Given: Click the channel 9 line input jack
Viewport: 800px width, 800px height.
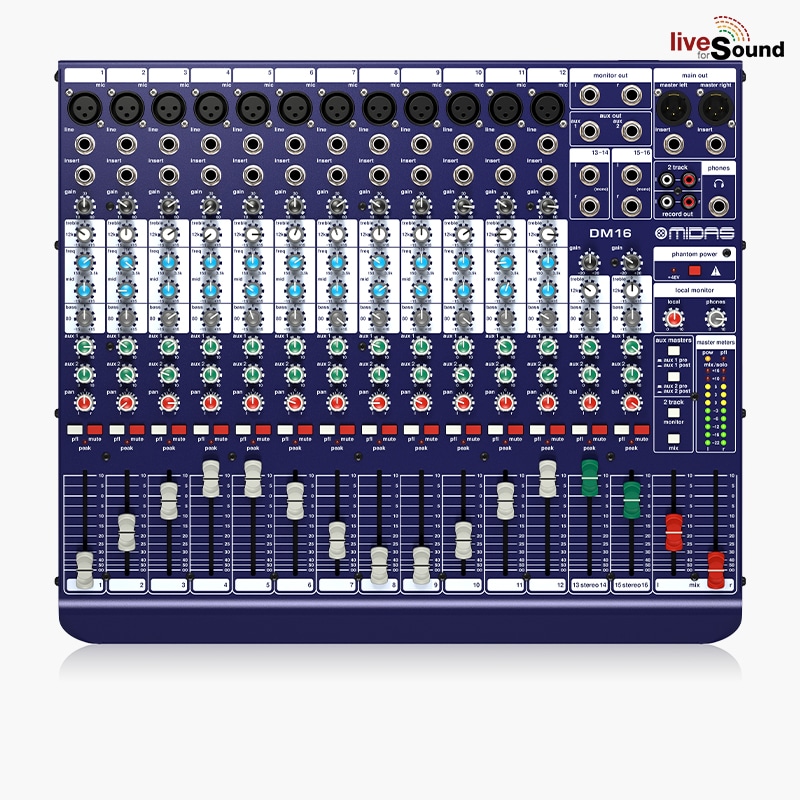Looking at the screenshot, I should click(x=421, y=144).
